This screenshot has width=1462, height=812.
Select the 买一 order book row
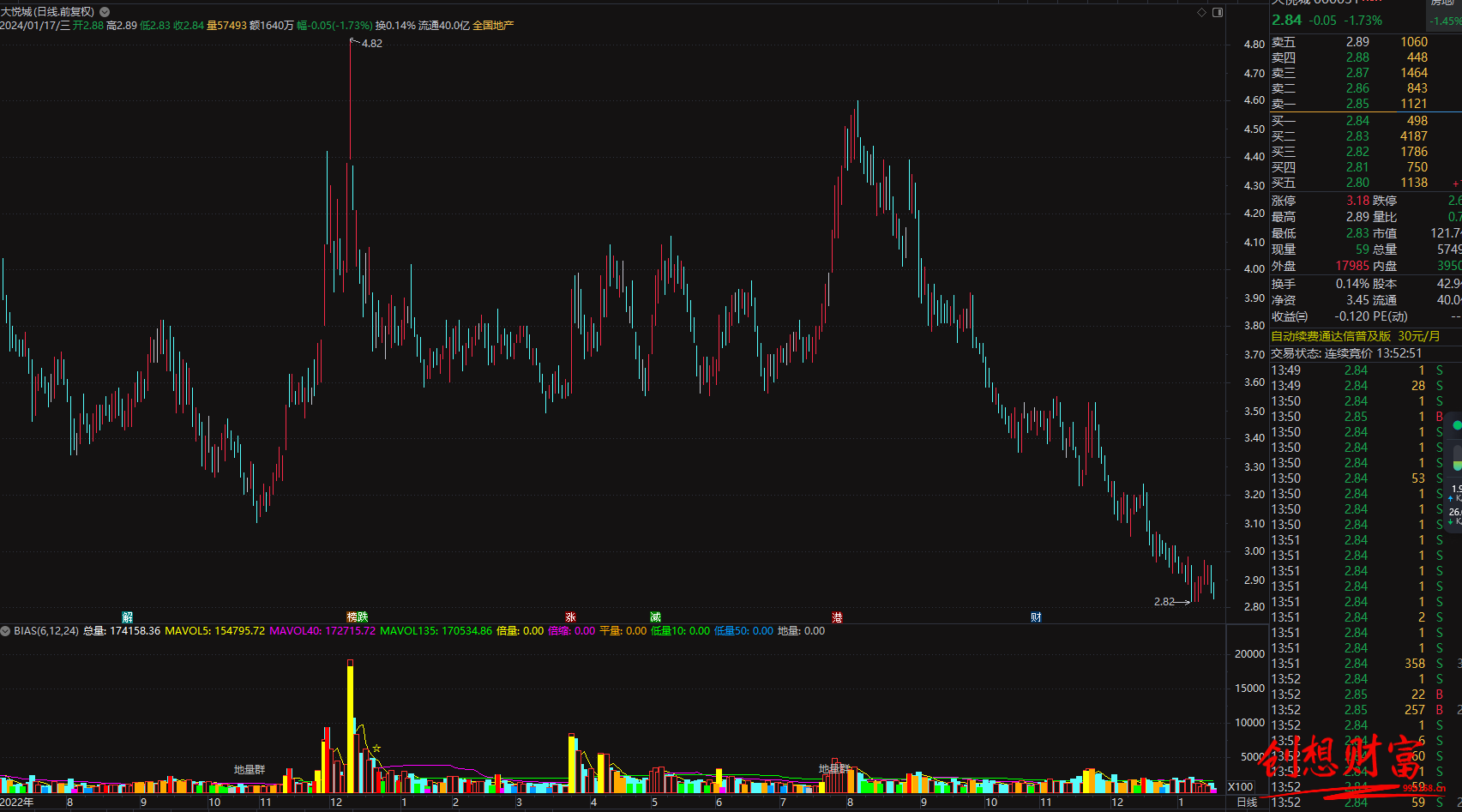tap(1365, 121)
